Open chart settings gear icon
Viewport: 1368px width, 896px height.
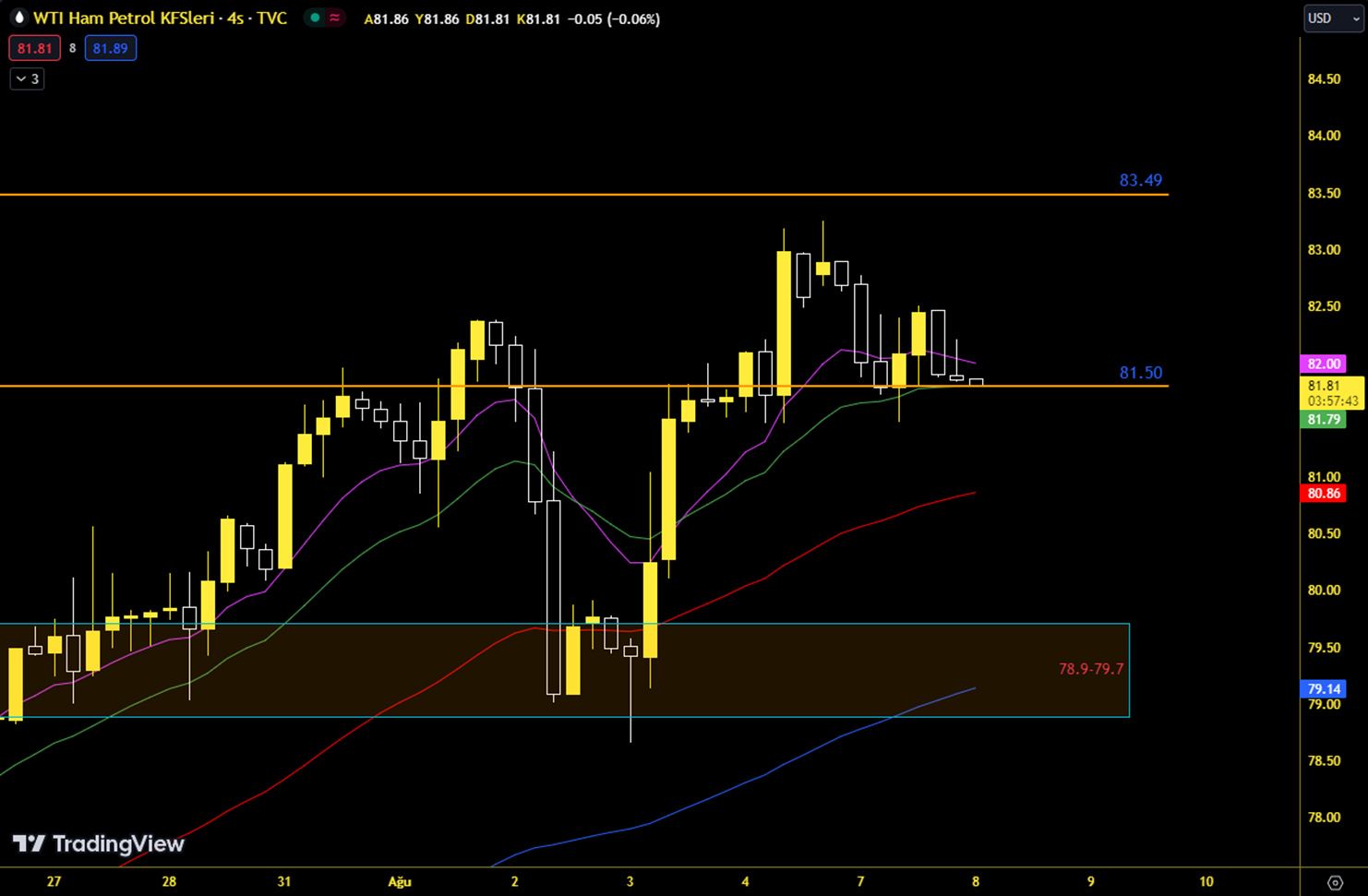coord(1335,882)
